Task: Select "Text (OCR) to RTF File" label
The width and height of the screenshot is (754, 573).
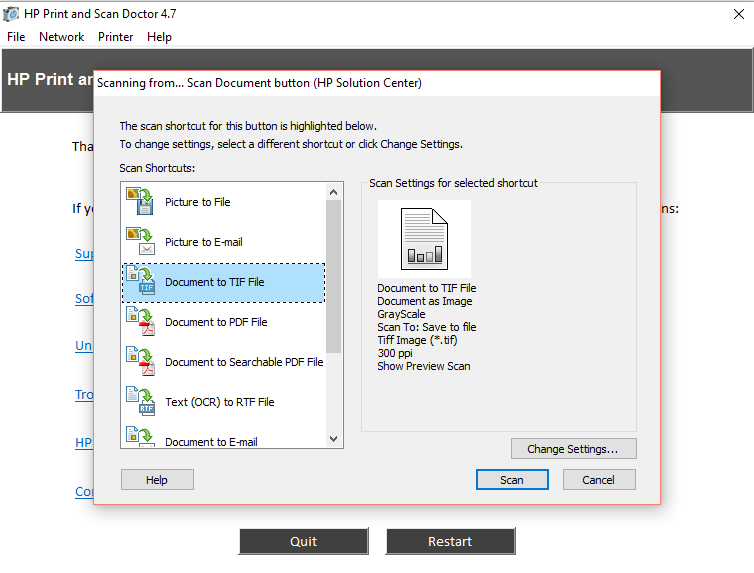Action: point(220,402)
